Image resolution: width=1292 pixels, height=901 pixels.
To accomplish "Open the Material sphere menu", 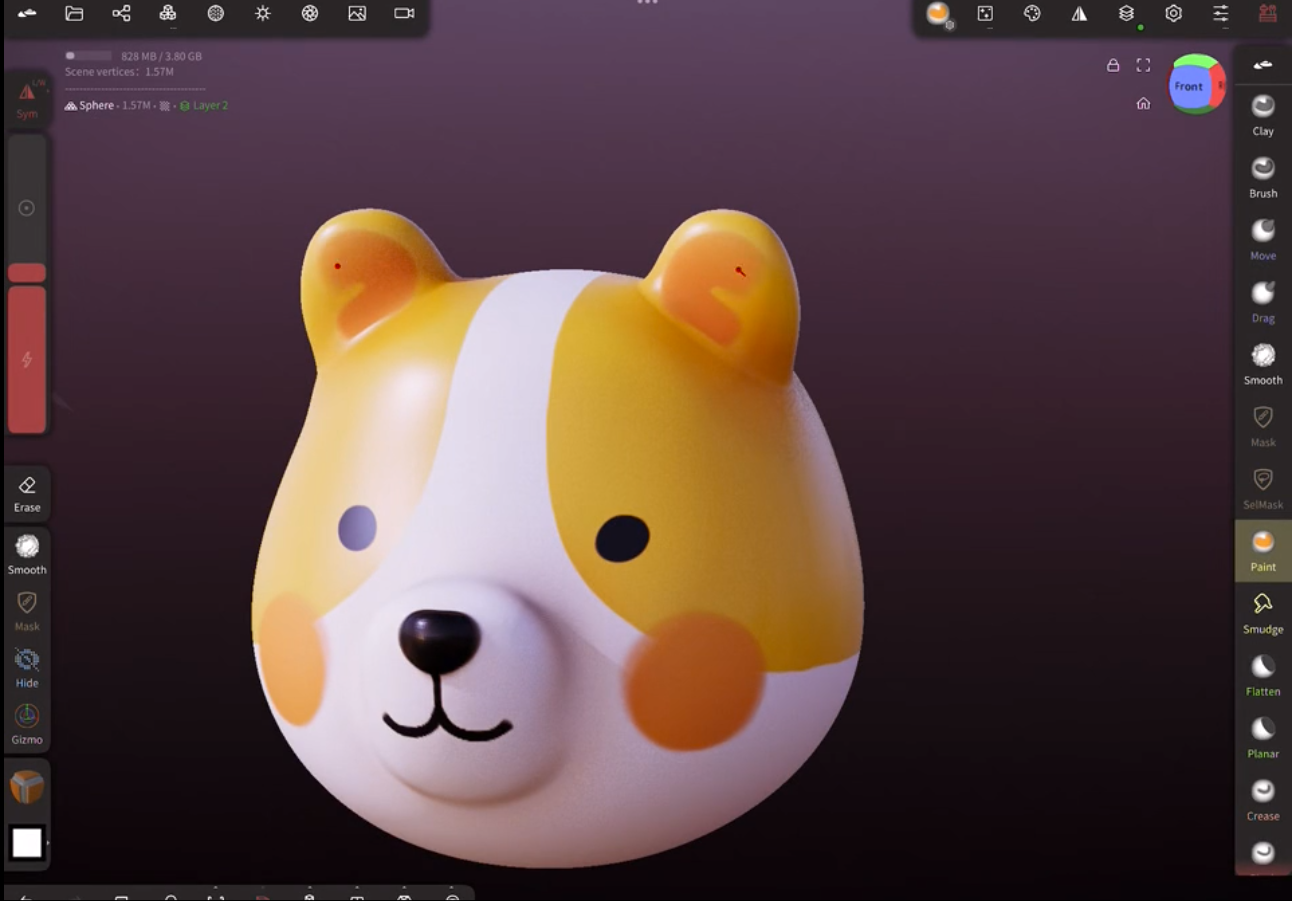I will click(215, 13).
